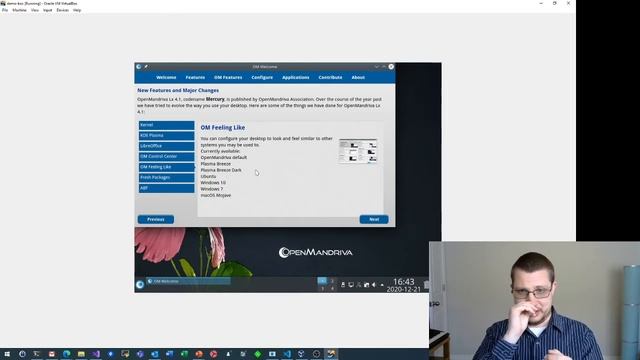This screenshot has width=640, height=360.
Task: Open the OpenMandriva application launcher
Action: [x=140, y=284]
